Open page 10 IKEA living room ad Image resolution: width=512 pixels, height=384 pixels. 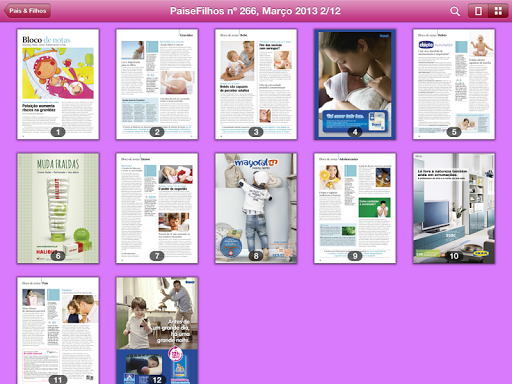coord(454,208)
